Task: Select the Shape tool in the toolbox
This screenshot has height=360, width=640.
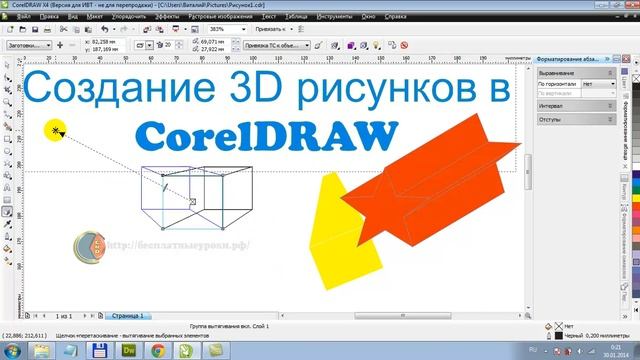Action: tap(7, 78)
